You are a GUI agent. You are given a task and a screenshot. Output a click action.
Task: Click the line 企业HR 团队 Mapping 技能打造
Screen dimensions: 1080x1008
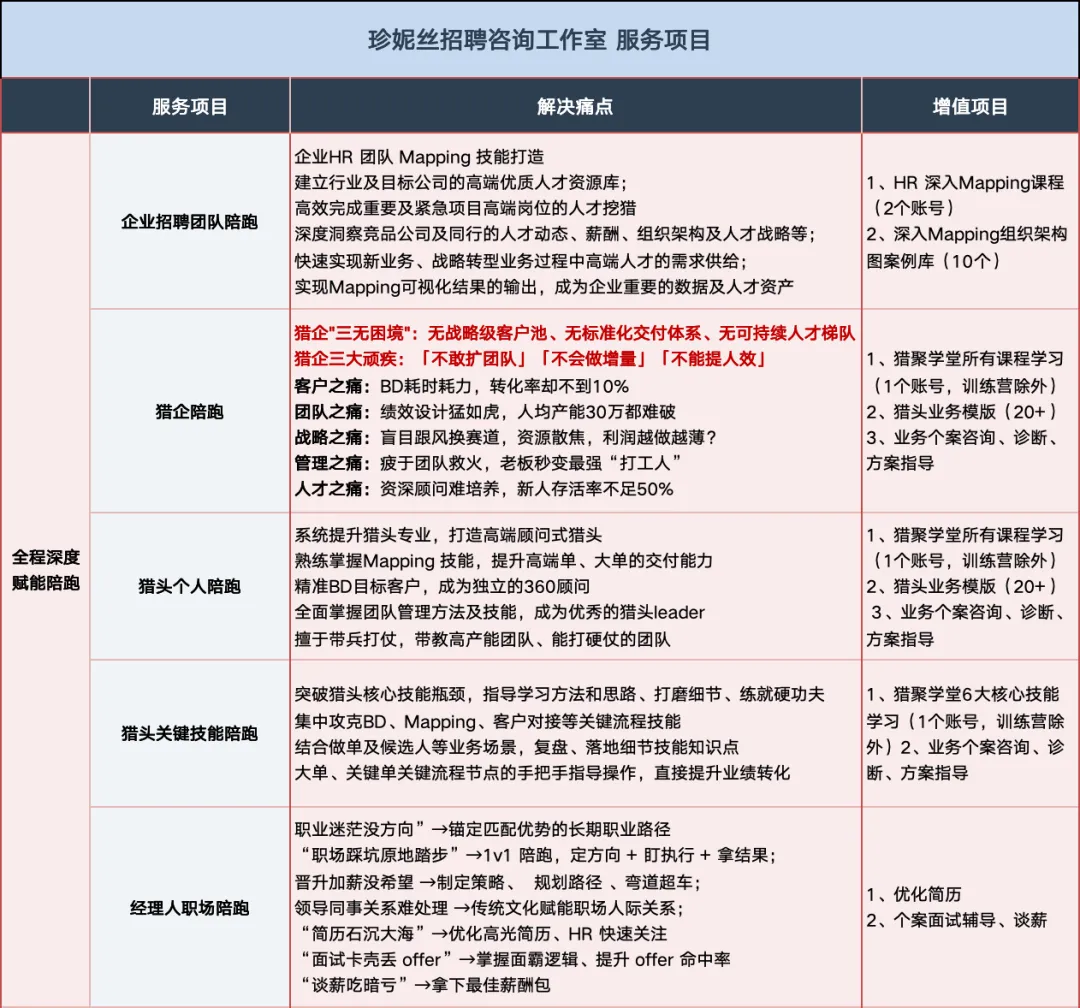click(x=419, y=157)
